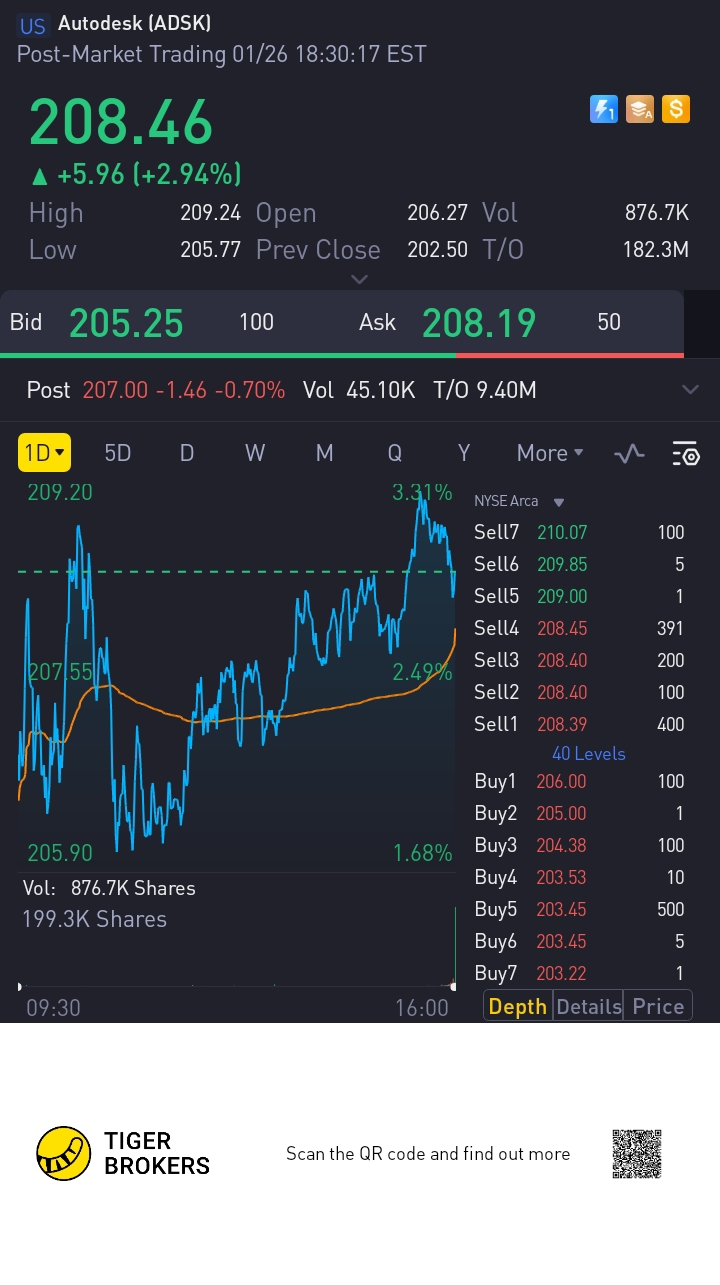
Task: Tap the Post-Market Trading timestamp
Action: [x=222, y=54]
